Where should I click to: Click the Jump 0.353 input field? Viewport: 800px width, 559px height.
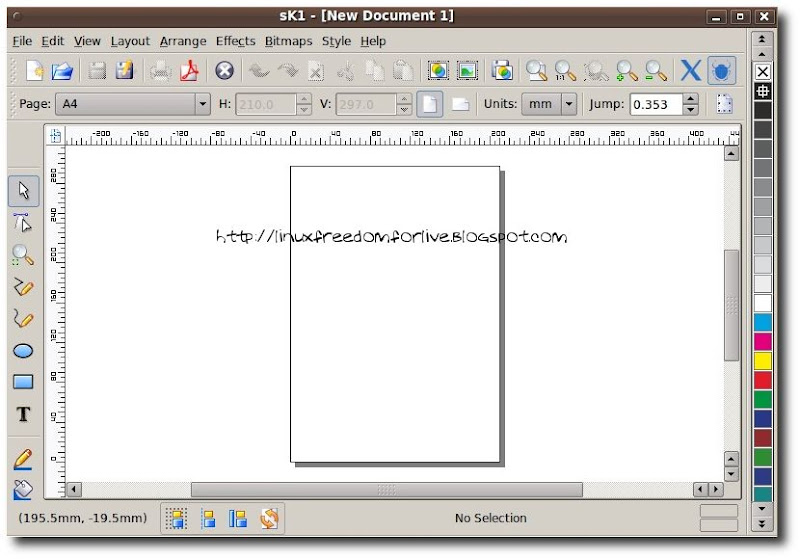click(656, 104)
